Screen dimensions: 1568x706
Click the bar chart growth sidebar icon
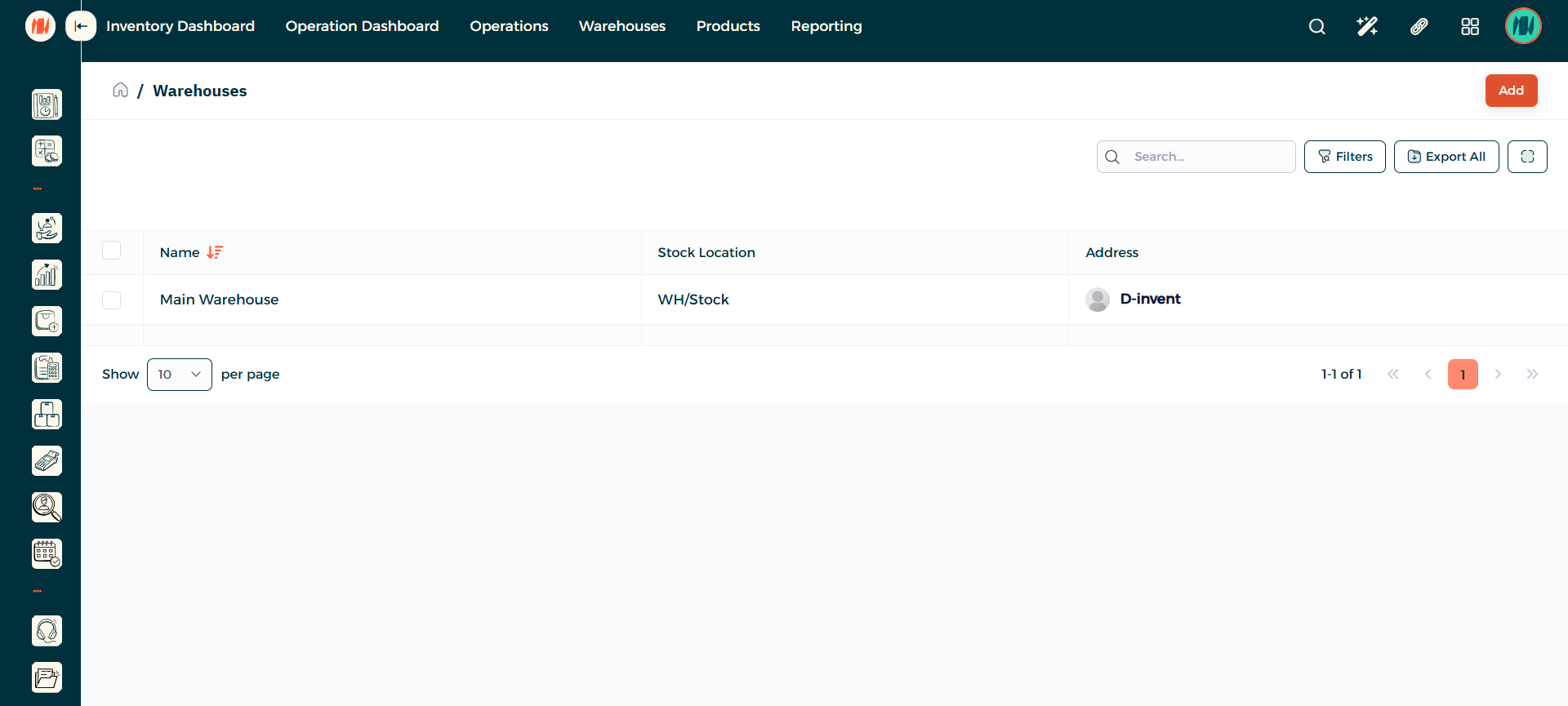47,275
